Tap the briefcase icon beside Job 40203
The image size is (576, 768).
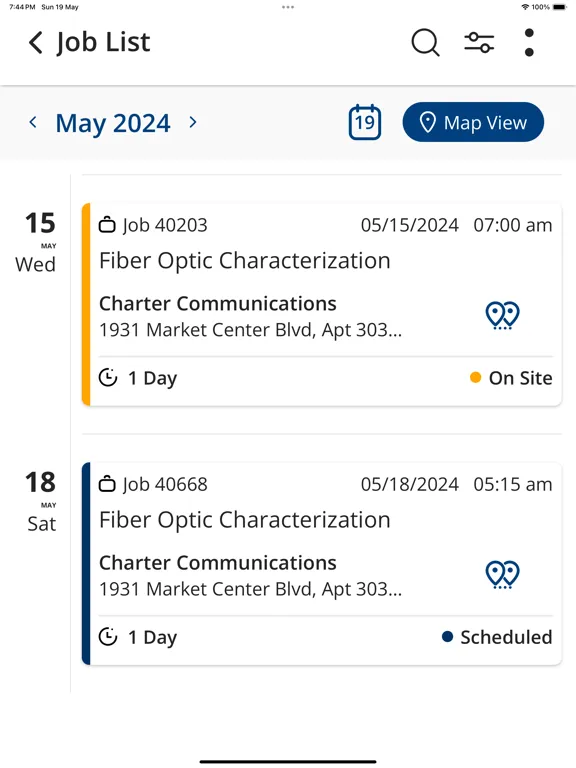pos(107,225)
